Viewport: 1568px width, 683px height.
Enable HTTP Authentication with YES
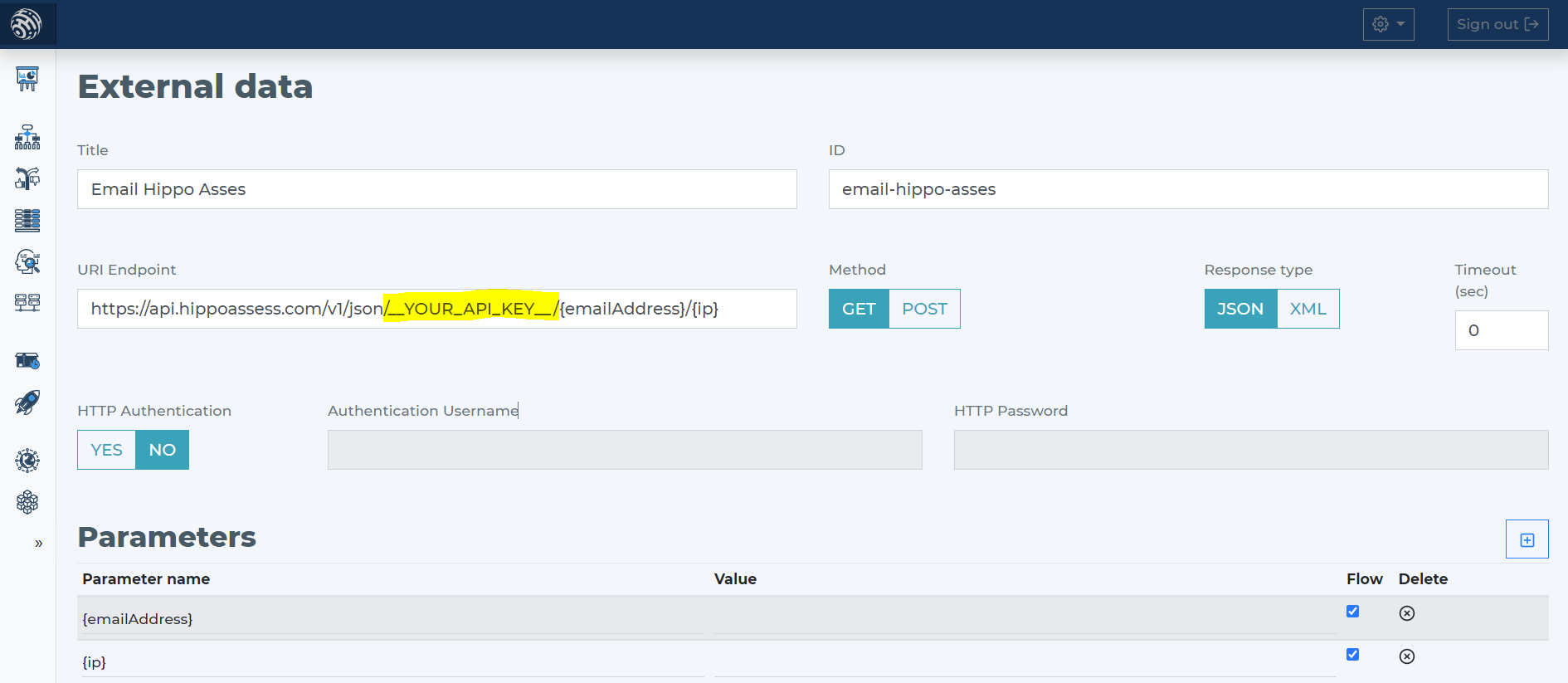[x=106, y=450]
